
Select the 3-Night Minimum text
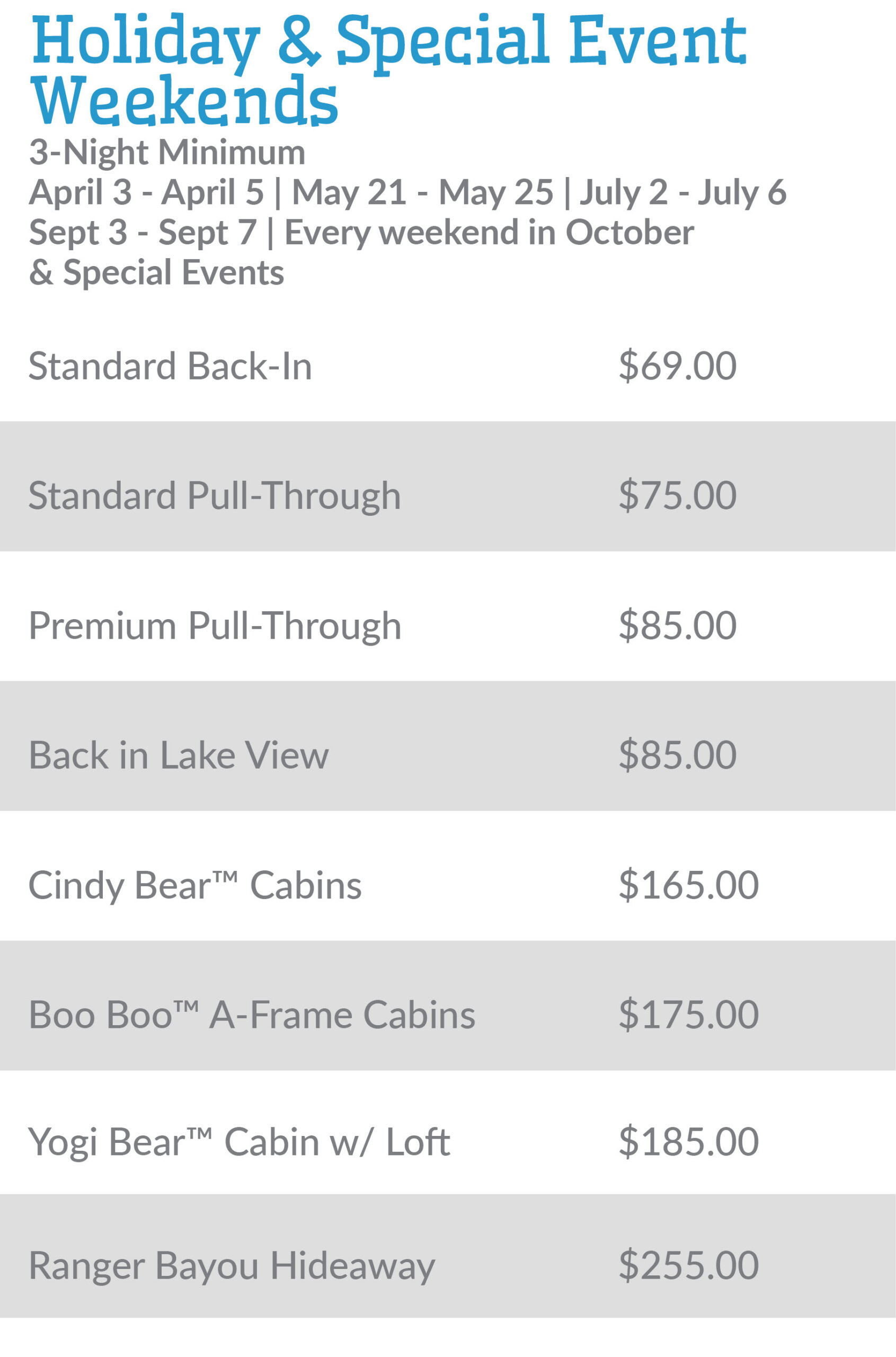tap(167, 153)
